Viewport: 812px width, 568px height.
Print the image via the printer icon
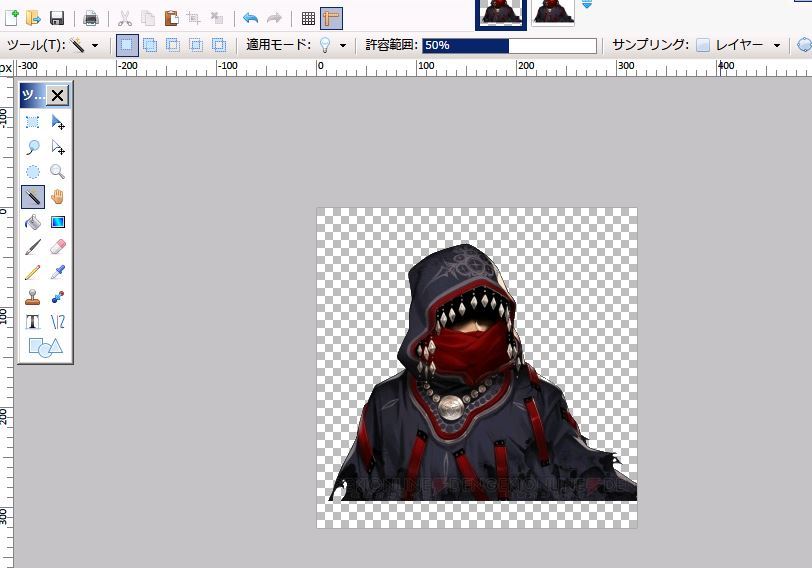click(91, 18)
